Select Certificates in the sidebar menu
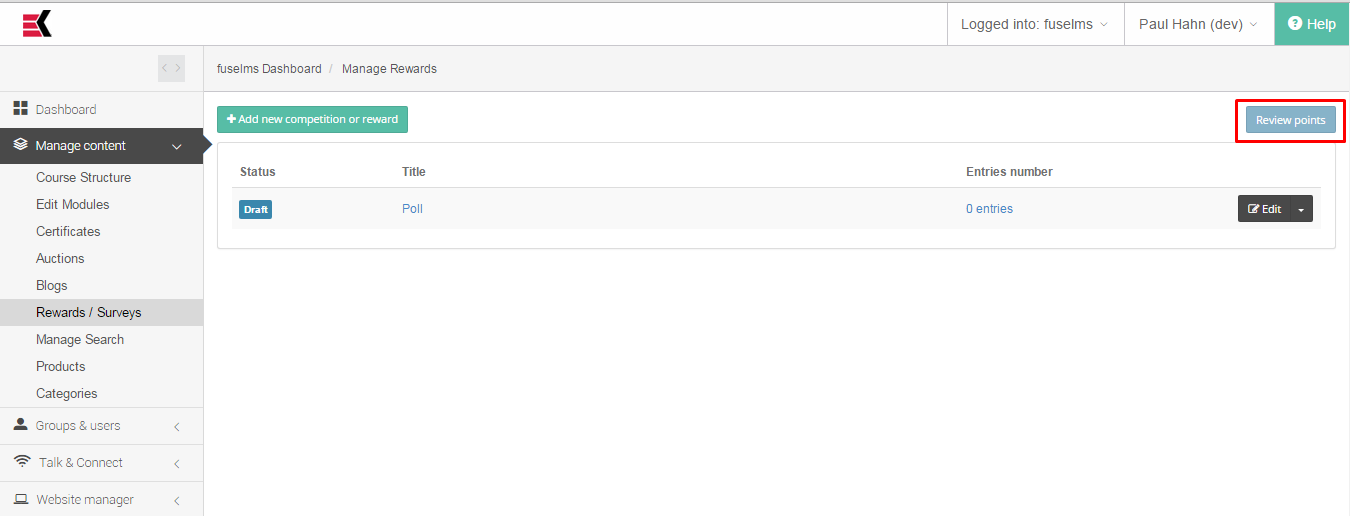 click(68, 231)
